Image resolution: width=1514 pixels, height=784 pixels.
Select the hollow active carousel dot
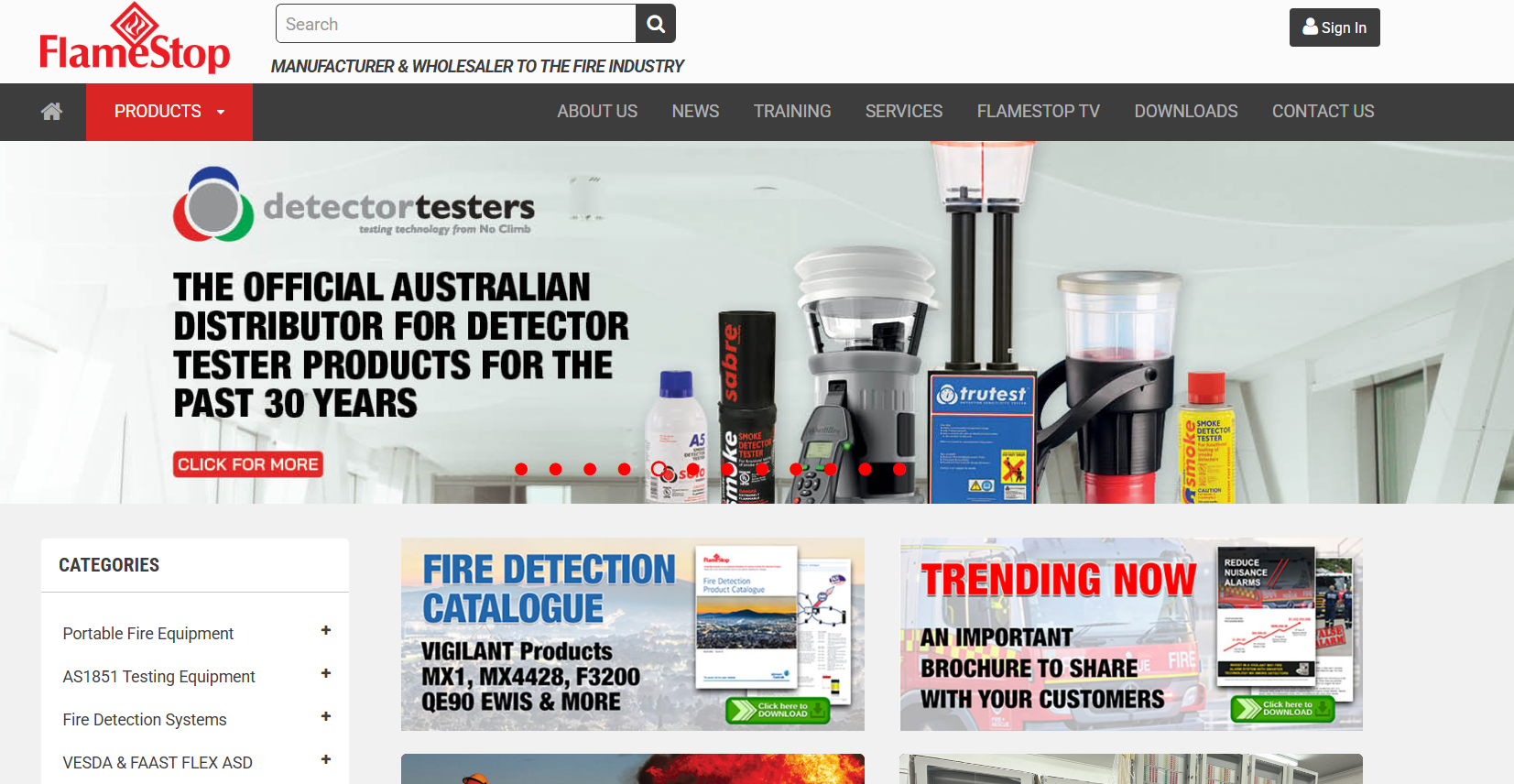pyautogui.click(x=659, y=469)
